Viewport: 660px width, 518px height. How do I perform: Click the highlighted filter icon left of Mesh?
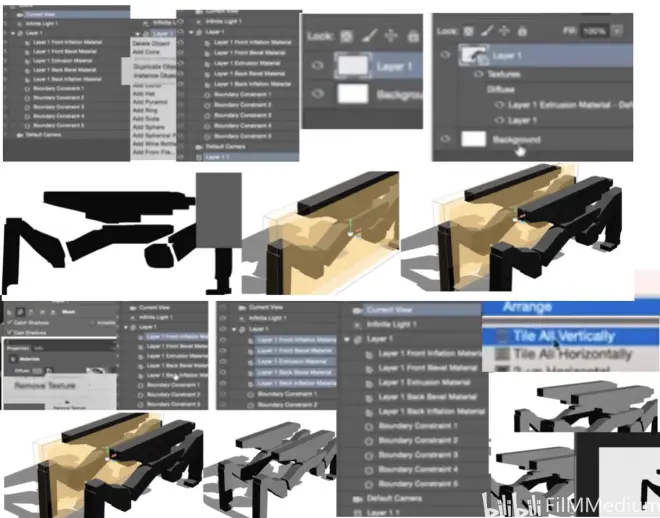[x=20, y=312]
